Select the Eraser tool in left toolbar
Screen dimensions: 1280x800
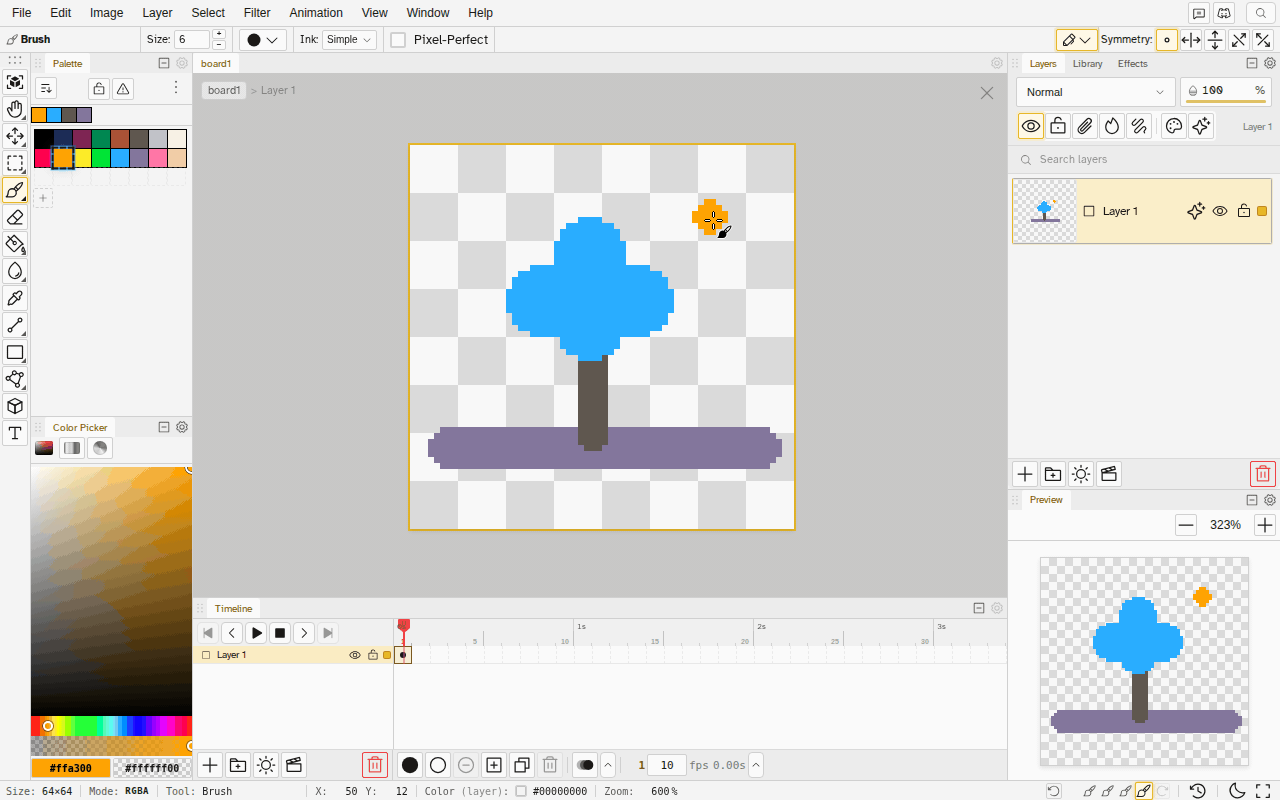(x=15, y=217)
